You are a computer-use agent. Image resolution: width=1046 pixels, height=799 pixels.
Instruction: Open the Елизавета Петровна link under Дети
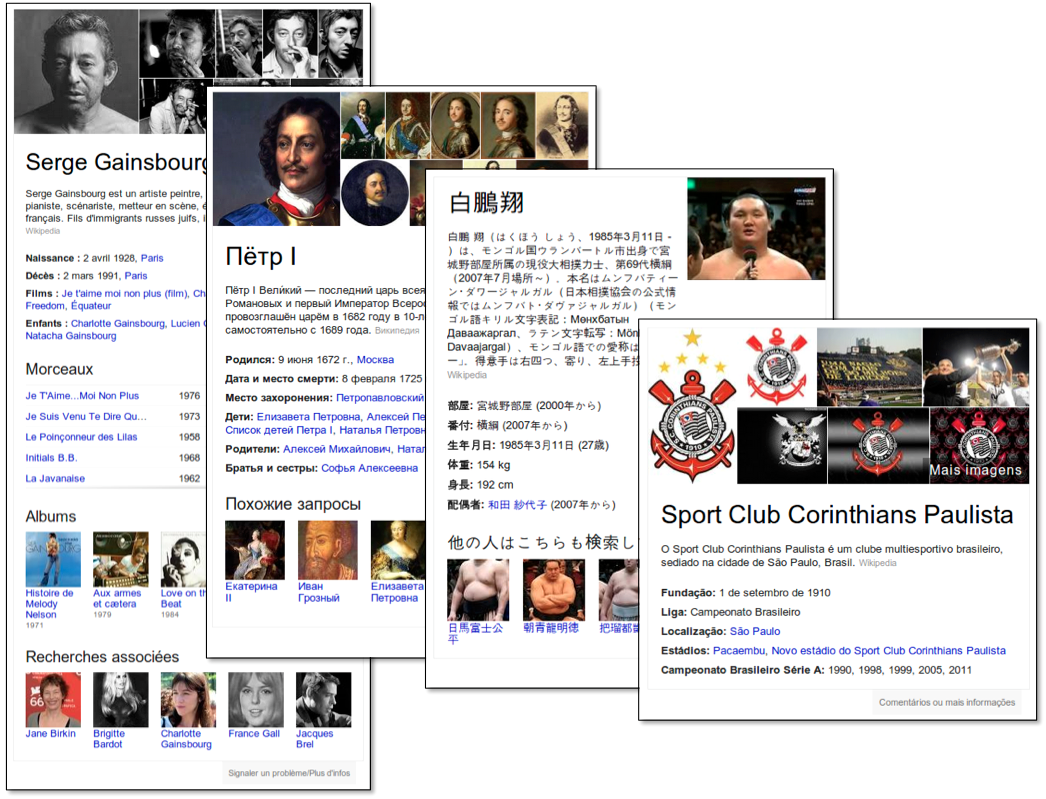308,416
